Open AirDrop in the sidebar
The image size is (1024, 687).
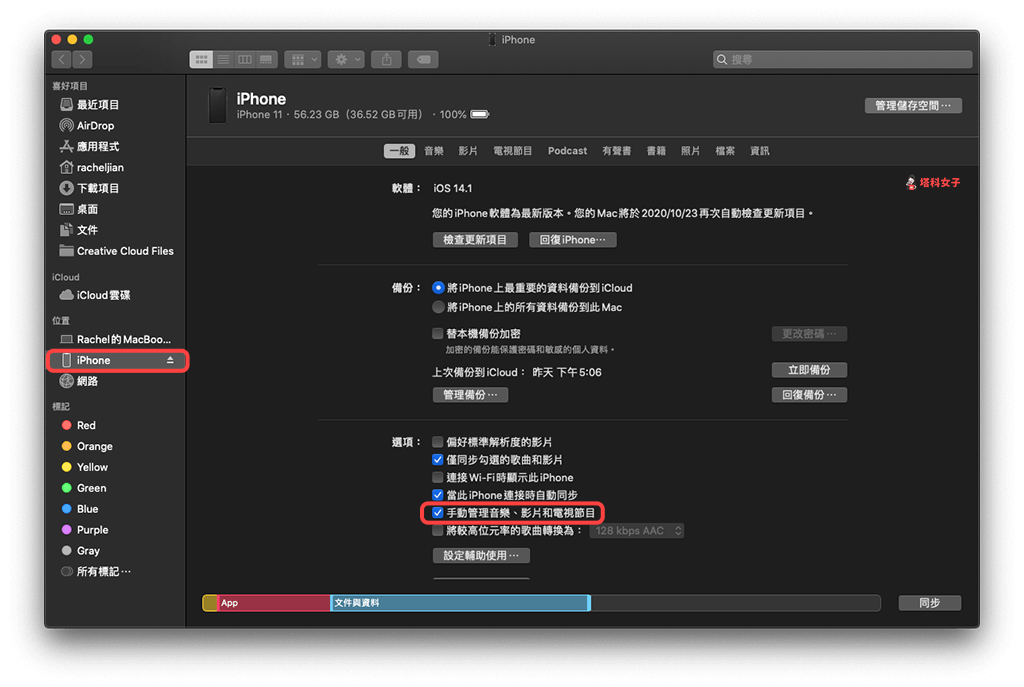[95, 126]
